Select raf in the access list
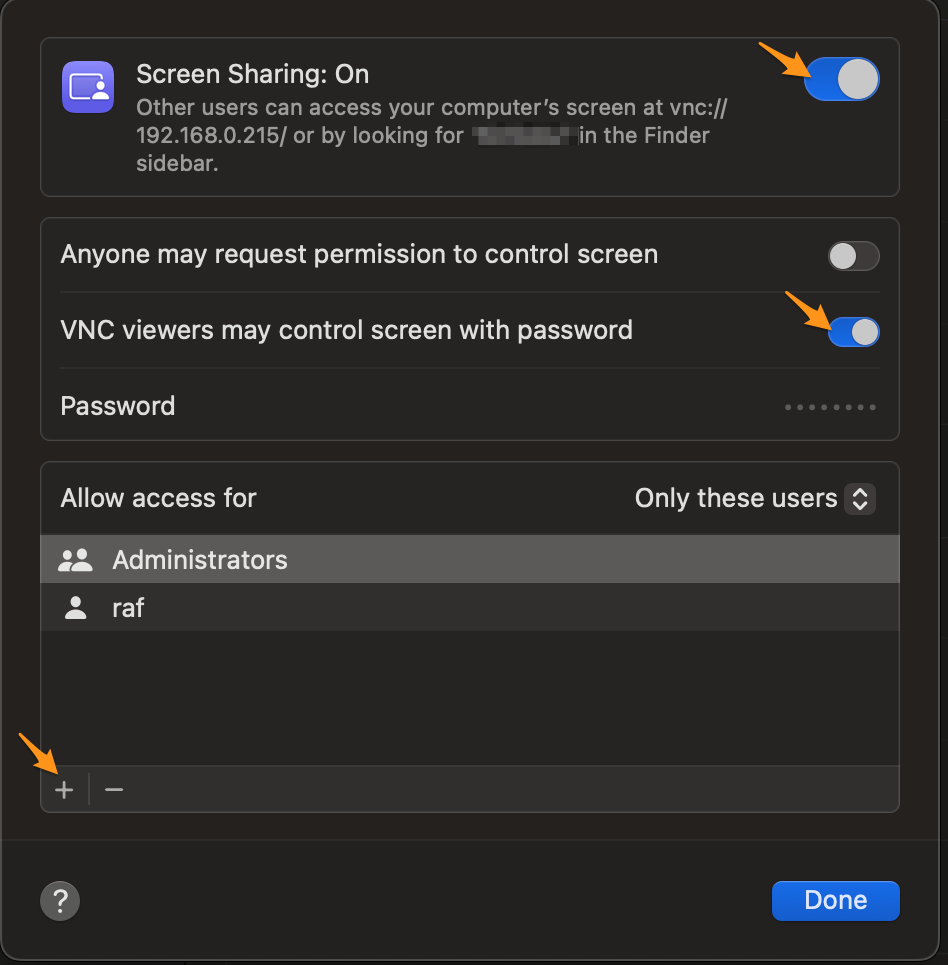Viewport: 948px width, 965px height. pos(128,607)
